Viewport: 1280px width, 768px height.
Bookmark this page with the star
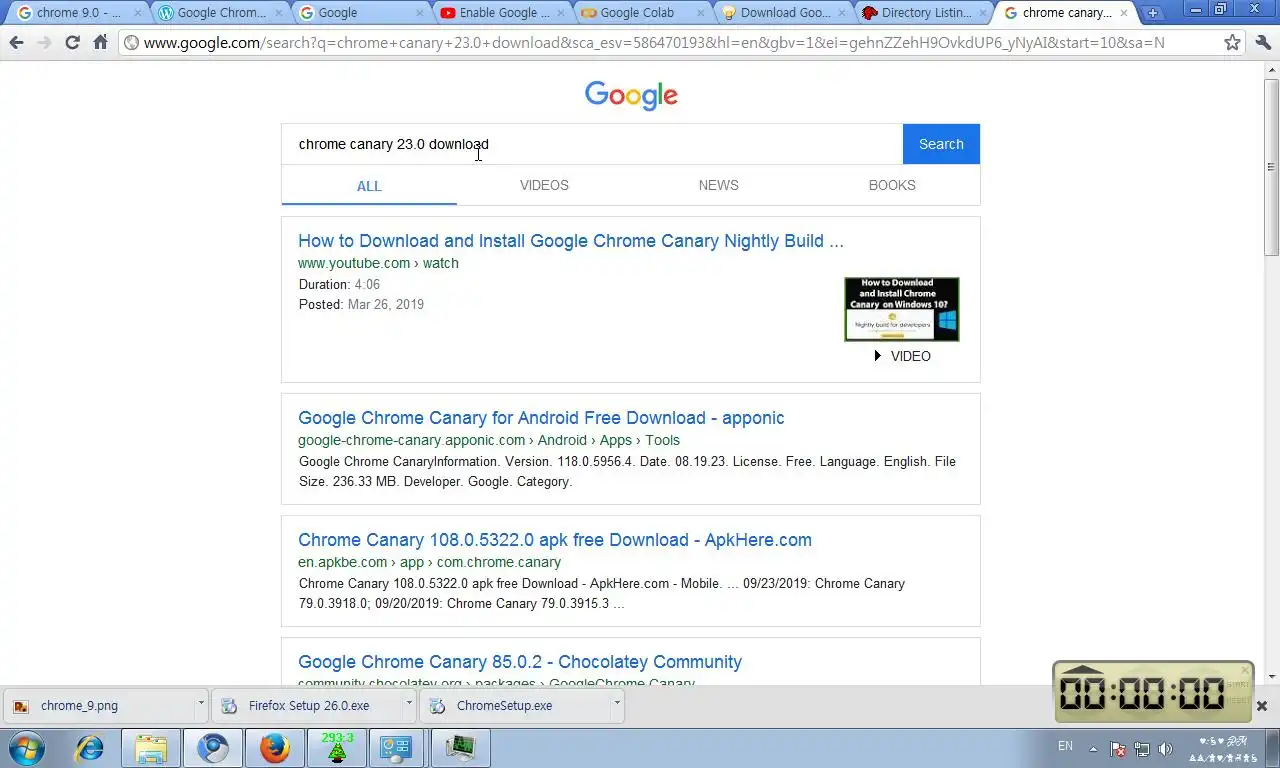(x=1232, y=43)
